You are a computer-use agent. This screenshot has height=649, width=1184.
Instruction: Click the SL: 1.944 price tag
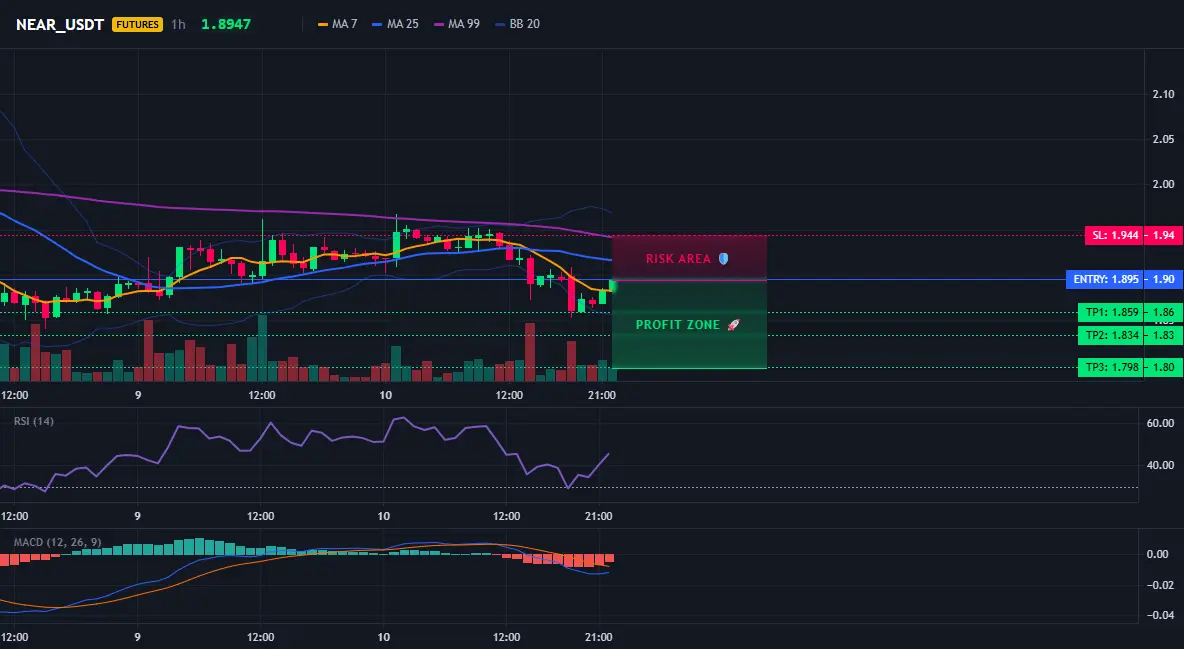[1114, 235]
